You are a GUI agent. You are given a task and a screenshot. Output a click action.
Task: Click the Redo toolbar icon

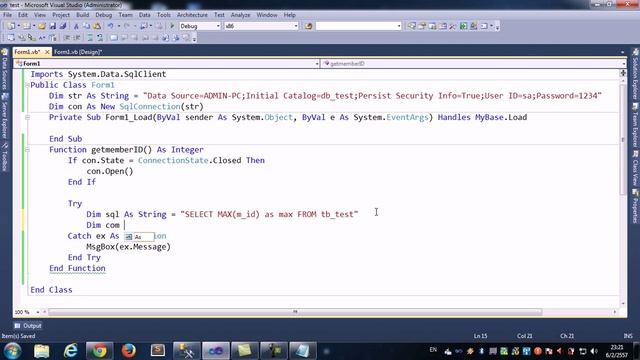point(127,26)
